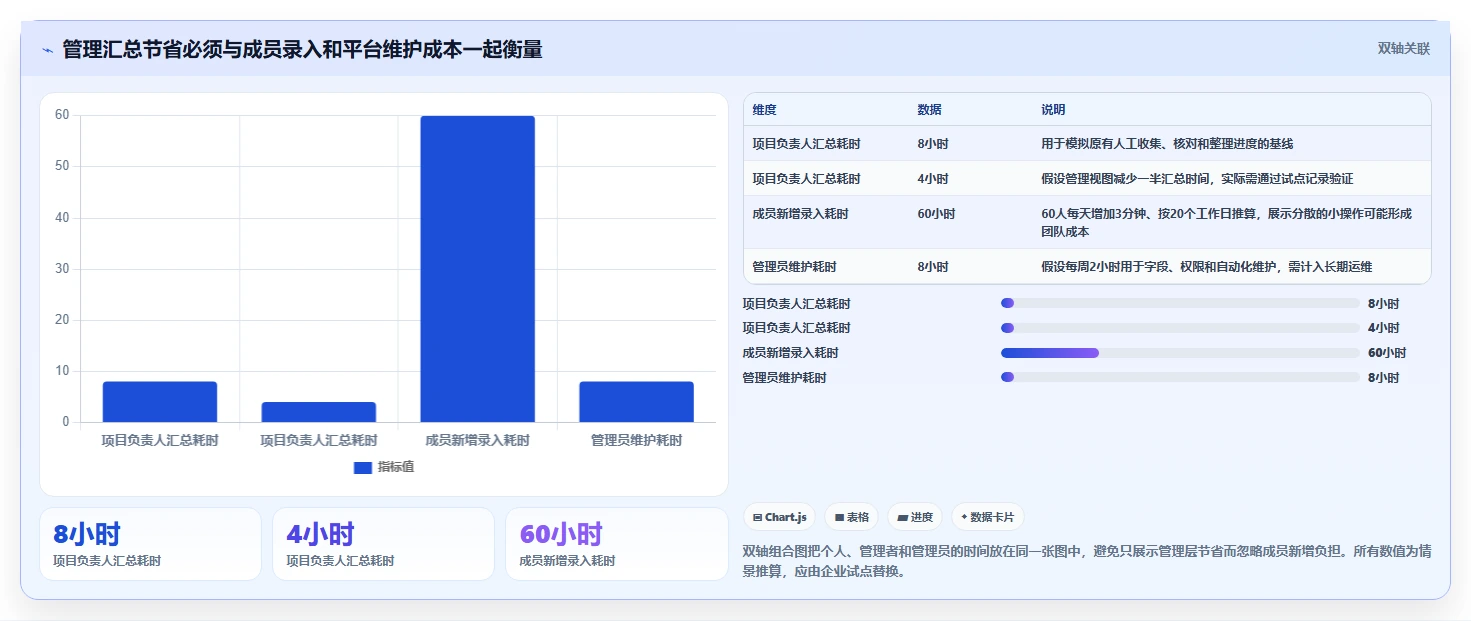The image size is (1471, 621).
Task: Click the description starting 假设每周2小时
Action: pos(1206,267)
